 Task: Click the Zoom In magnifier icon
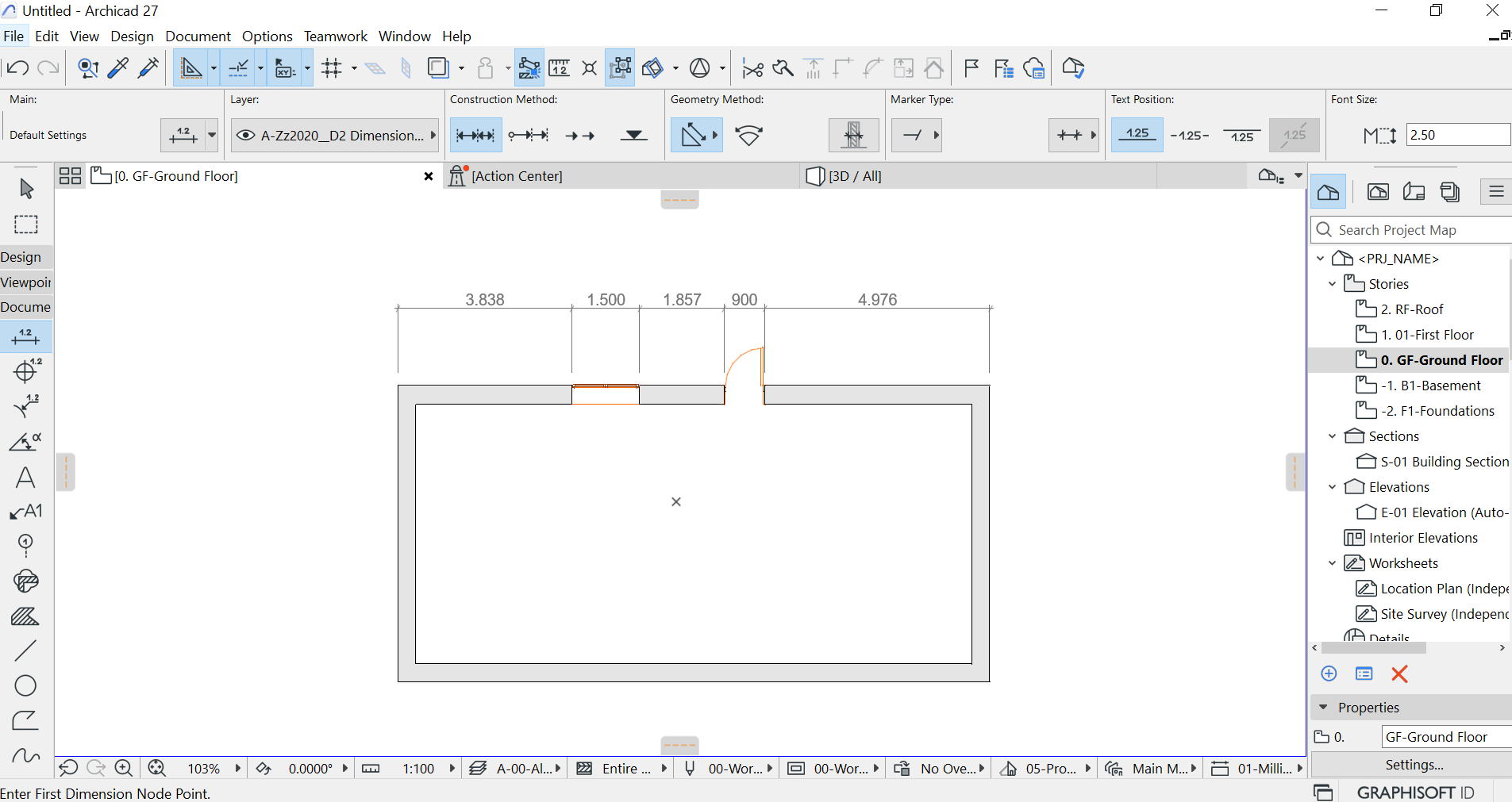(123, 768)
